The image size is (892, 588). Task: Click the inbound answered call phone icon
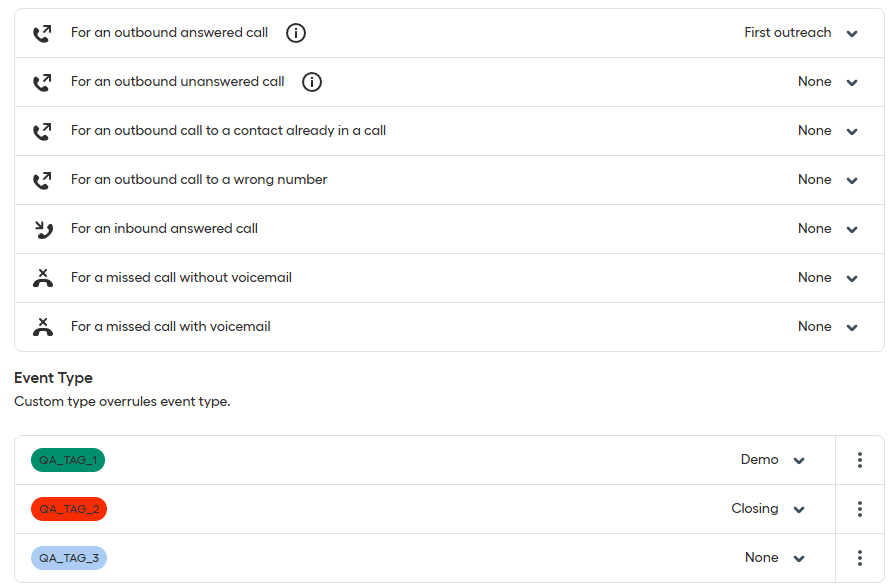(42, 229)
